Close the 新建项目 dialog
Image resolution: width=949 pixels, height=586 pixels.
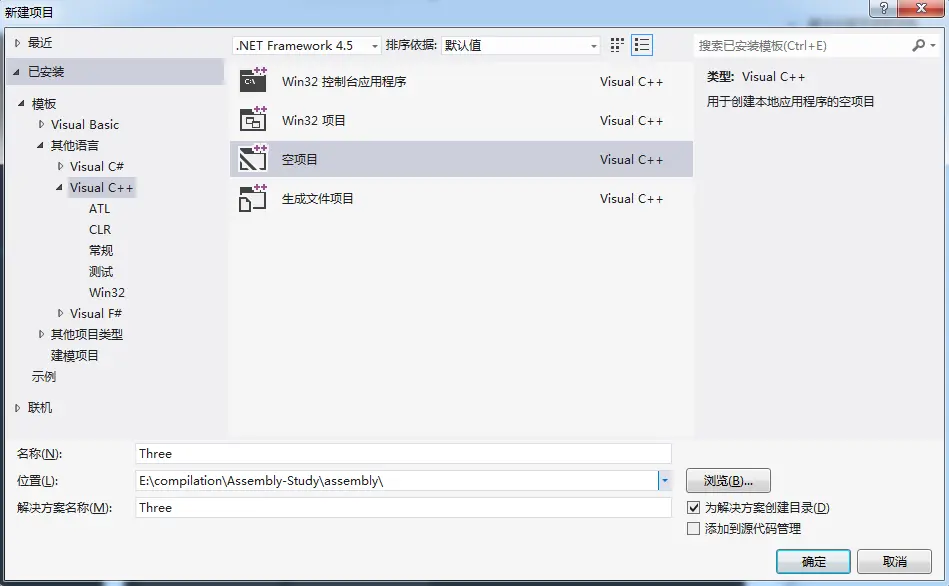(921, 8)
